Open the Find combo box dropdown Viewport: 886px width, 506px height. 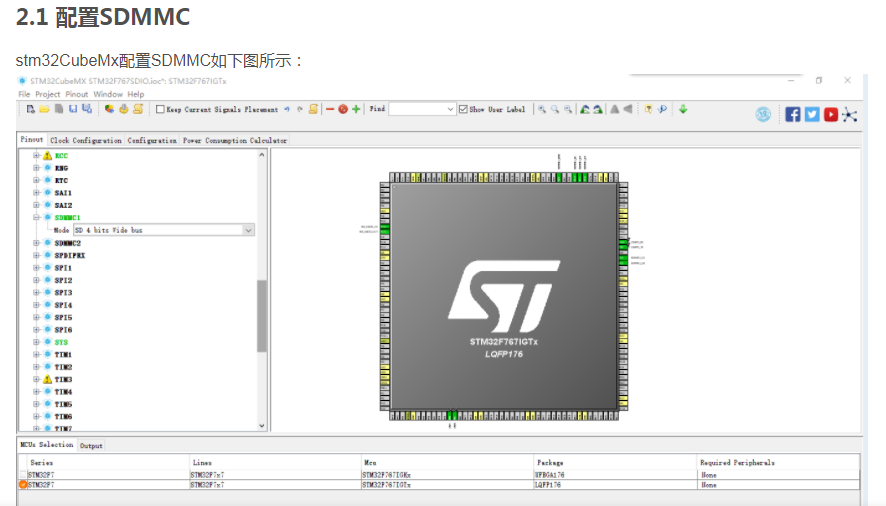pyautogui.click(x=450, y=109)
